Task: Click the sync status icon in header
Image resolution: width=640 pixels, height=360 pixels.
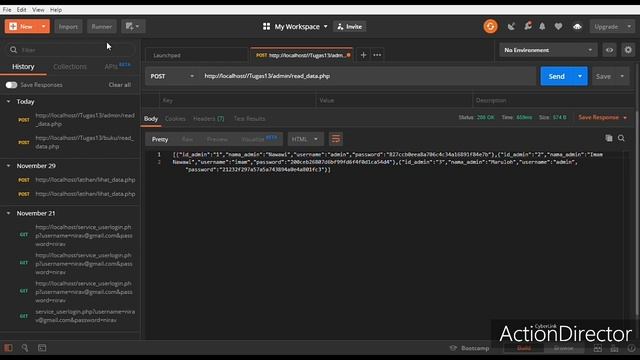Action: pyautogui.click(x=490, y=27)
